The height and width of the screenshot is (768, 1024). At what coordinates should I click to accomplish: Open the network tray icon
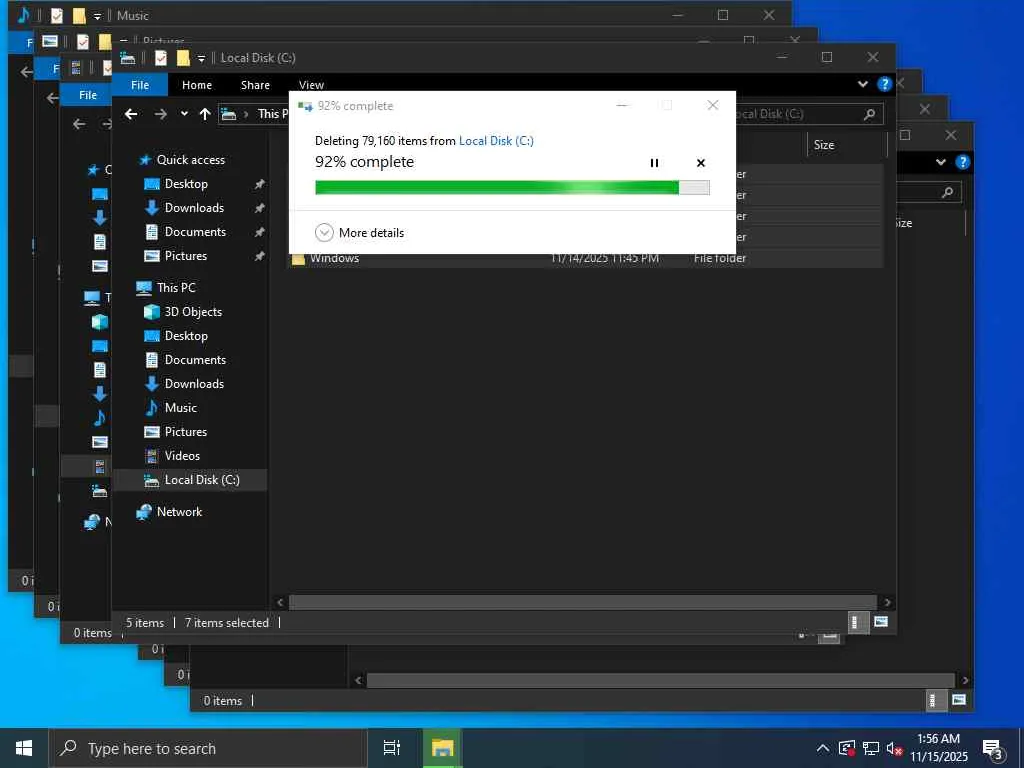point(871,748)
